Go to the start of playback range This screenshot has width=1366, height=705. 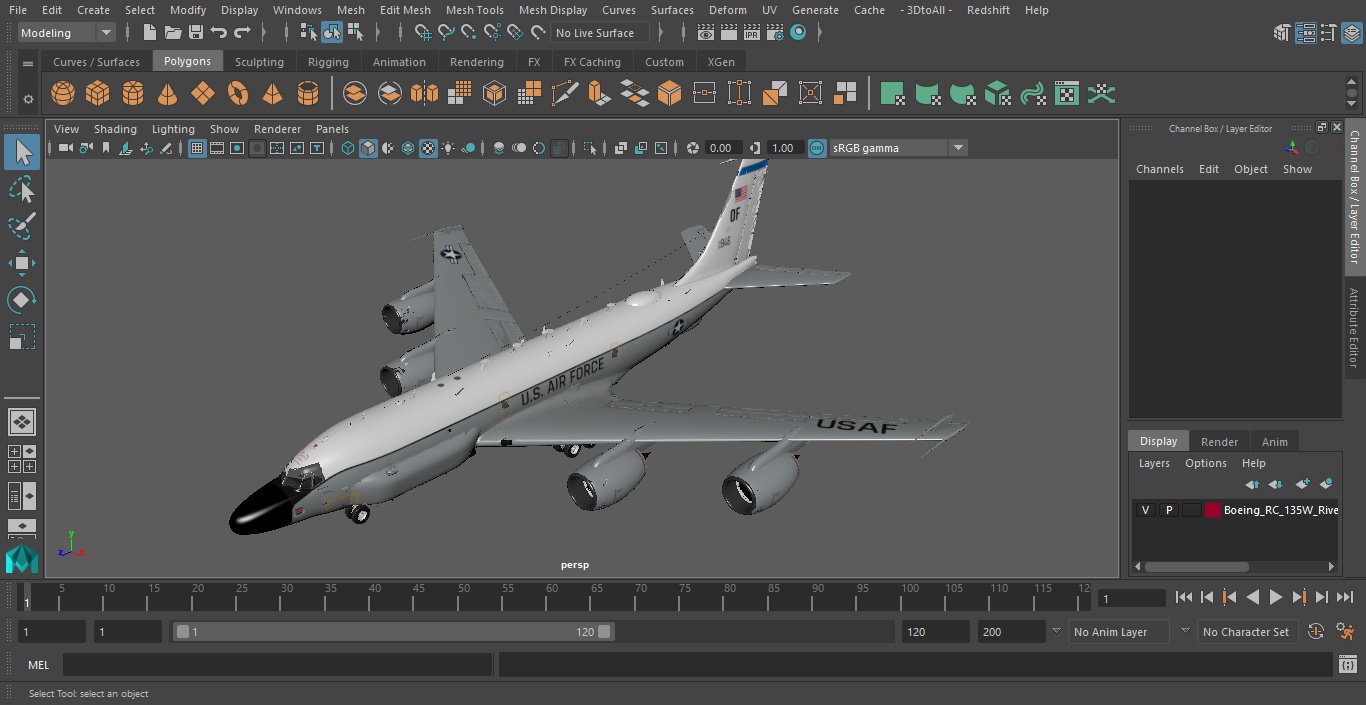tap(1184, 597)
